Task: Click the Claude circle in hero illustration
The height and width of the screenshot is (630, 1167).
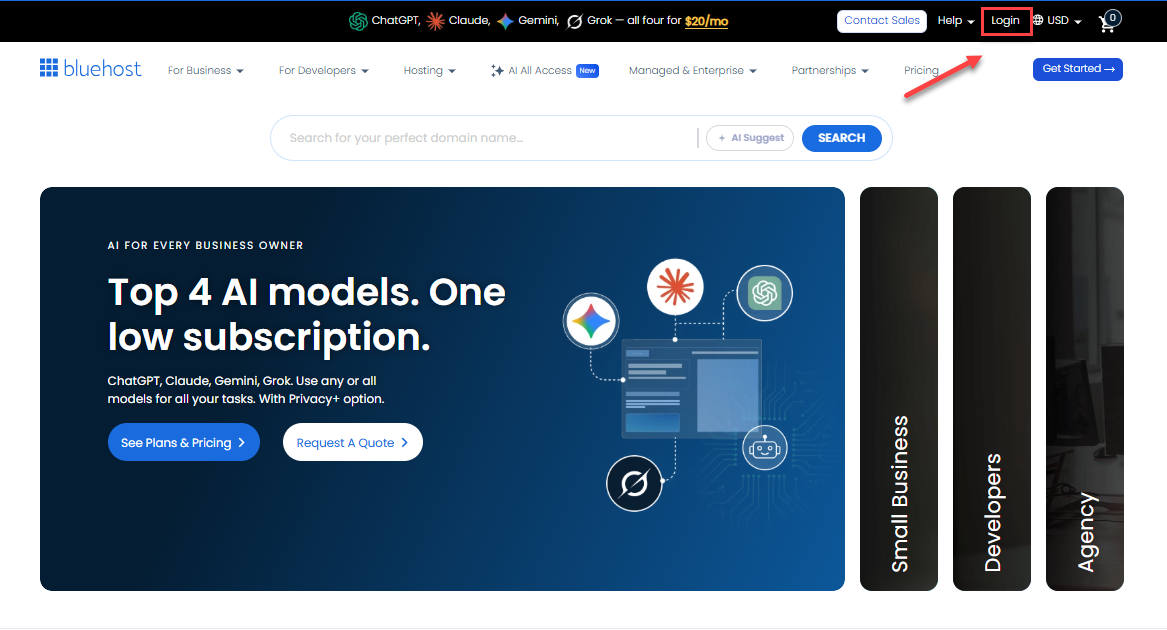Action: tap(675, 287)
